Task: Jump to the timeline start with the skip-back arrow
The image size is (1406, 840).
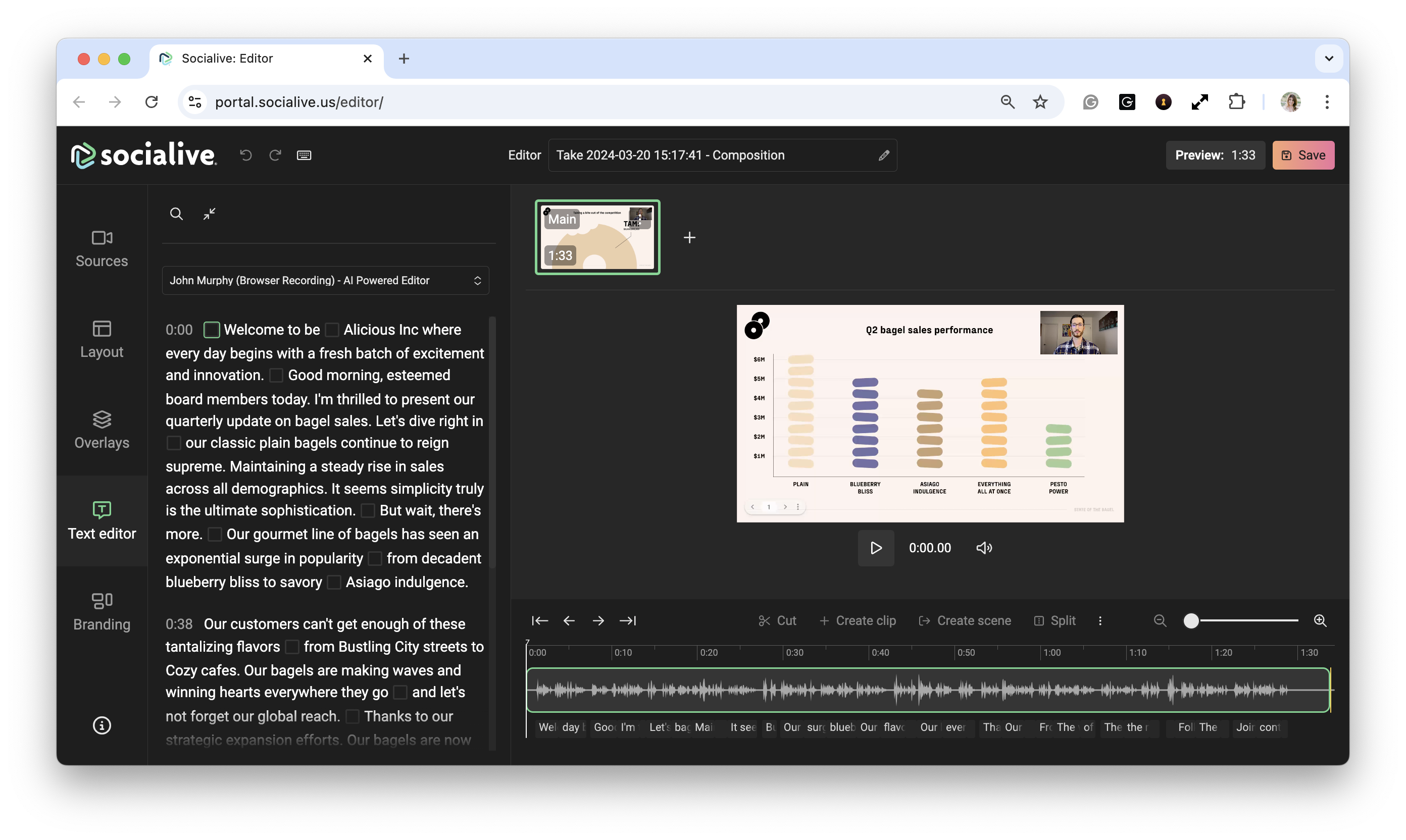Action: [x=540, y=621]
